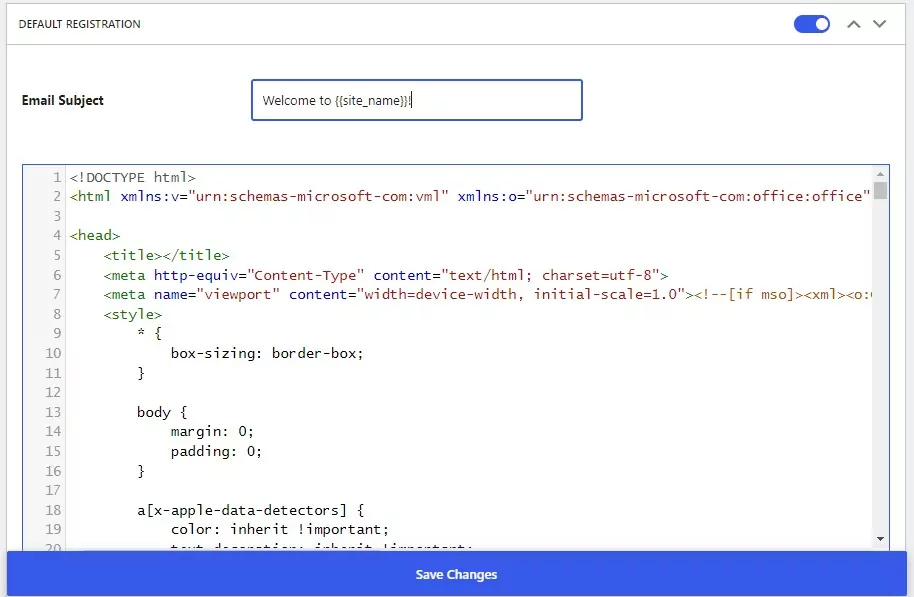
Task: Click the Email Subject label
Action: [62, 100]
